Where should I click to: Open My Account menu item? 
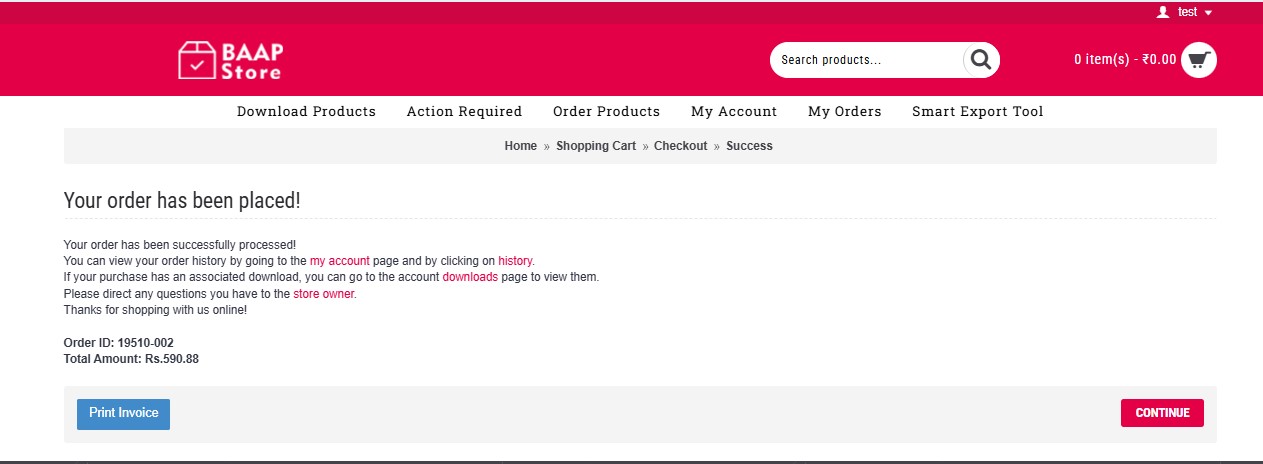tap(734, 111)
